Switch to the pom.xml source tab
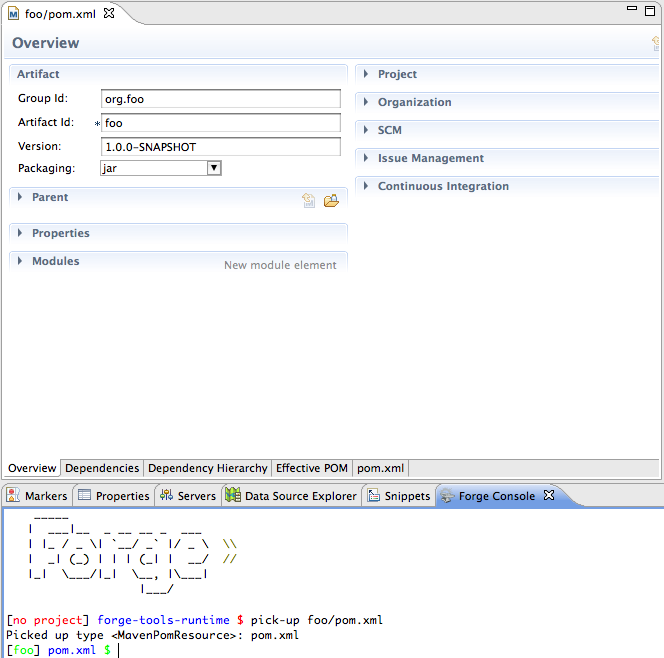 click(x=380, y=468)
